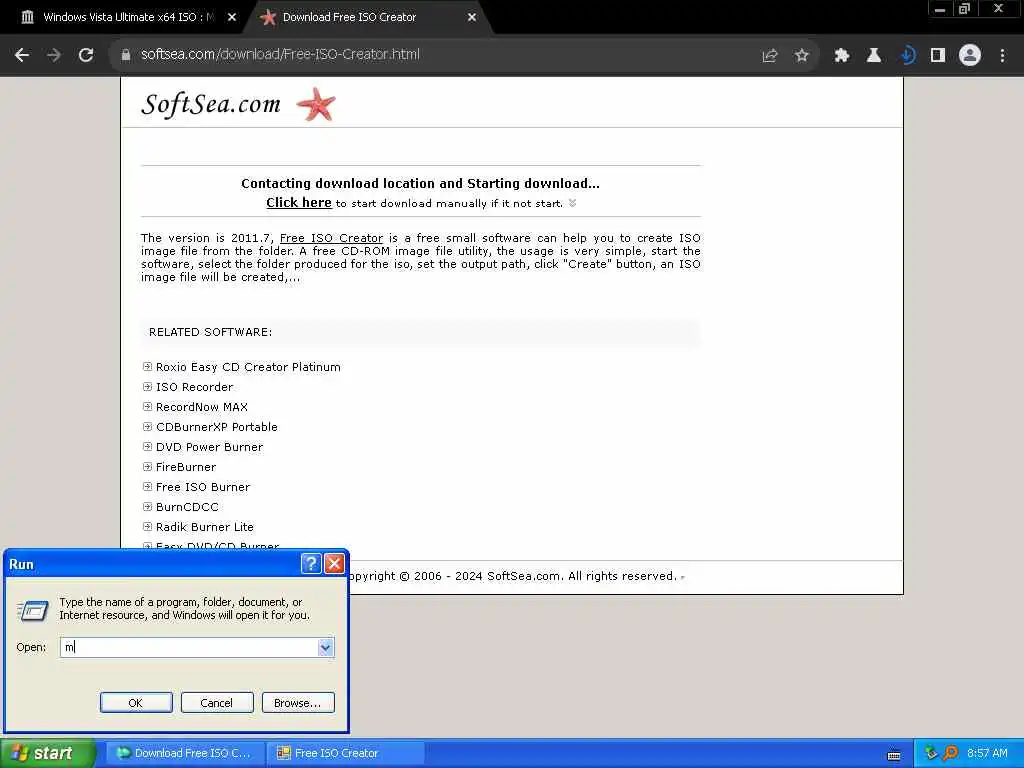Open Chrome three-dot menu

pos(1002,56)
